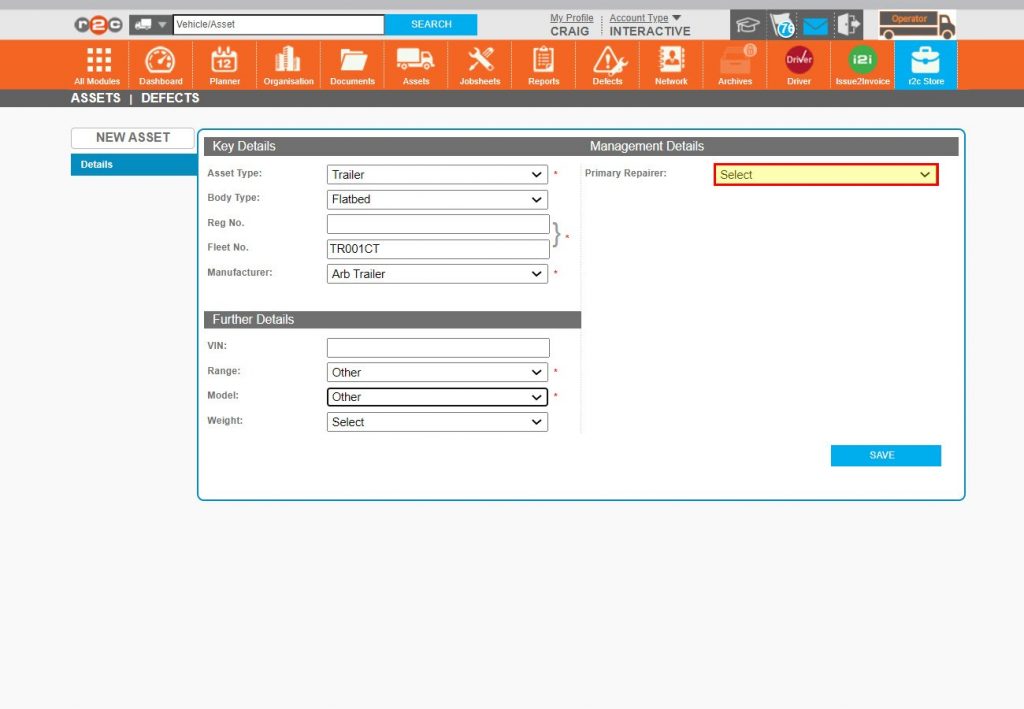The width and height of the screenshot is (1024, 709).
Task: Go to the Dashboard gauge icon
Action: tap(160, 61)
